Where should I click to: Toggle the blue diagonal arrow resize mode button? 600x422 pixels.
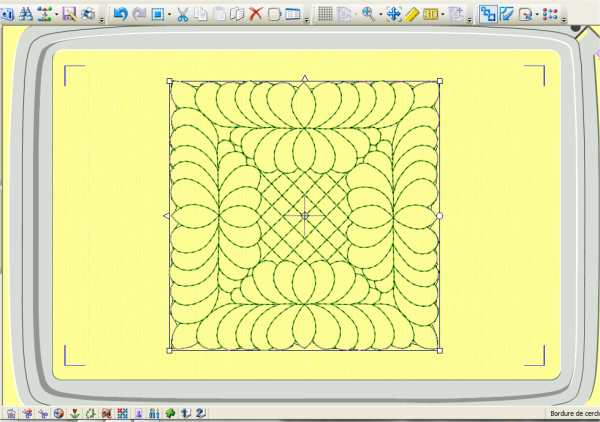[x=507, y=14]
